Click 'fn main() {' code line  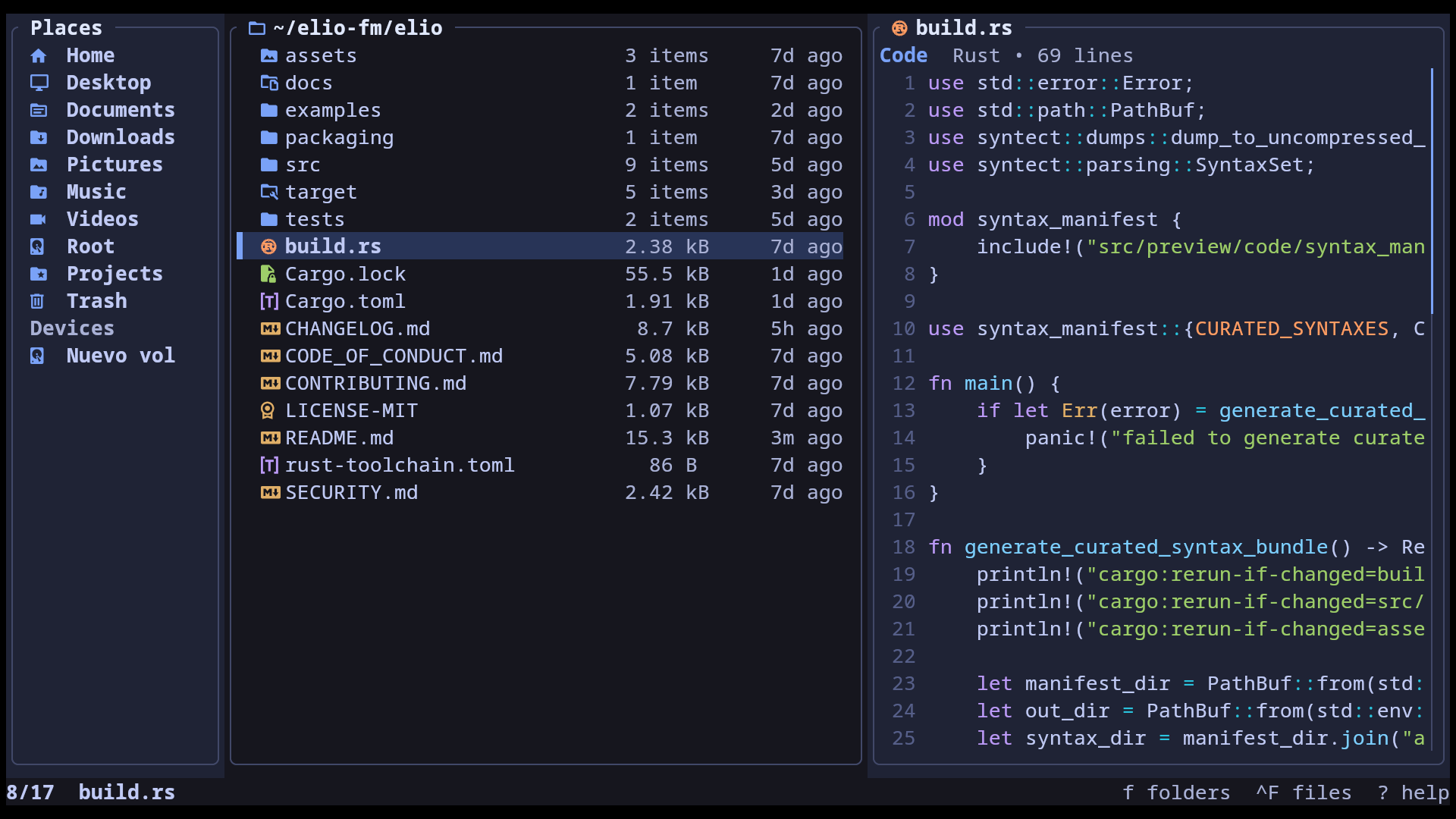[994, 384]
